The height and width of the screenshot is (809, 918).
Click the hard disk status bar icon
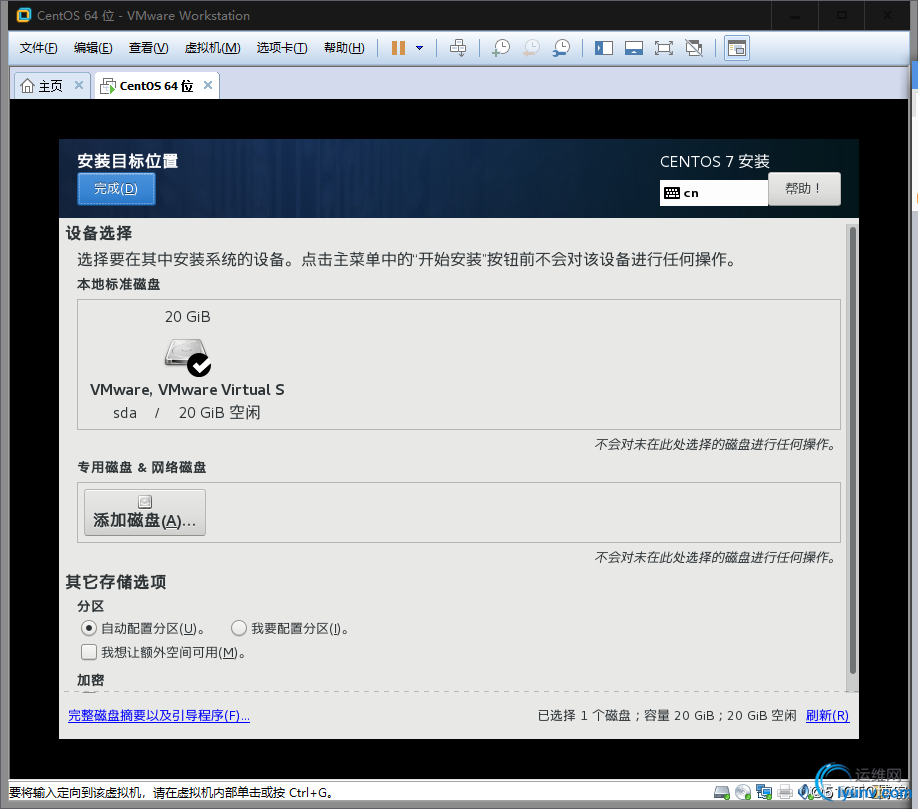tap(722, 793)
